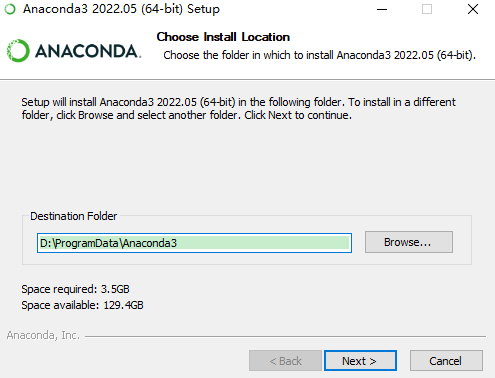The image size is (495, 378).
Task: Cancel the Anaconda installation
Action: point(446,361)
